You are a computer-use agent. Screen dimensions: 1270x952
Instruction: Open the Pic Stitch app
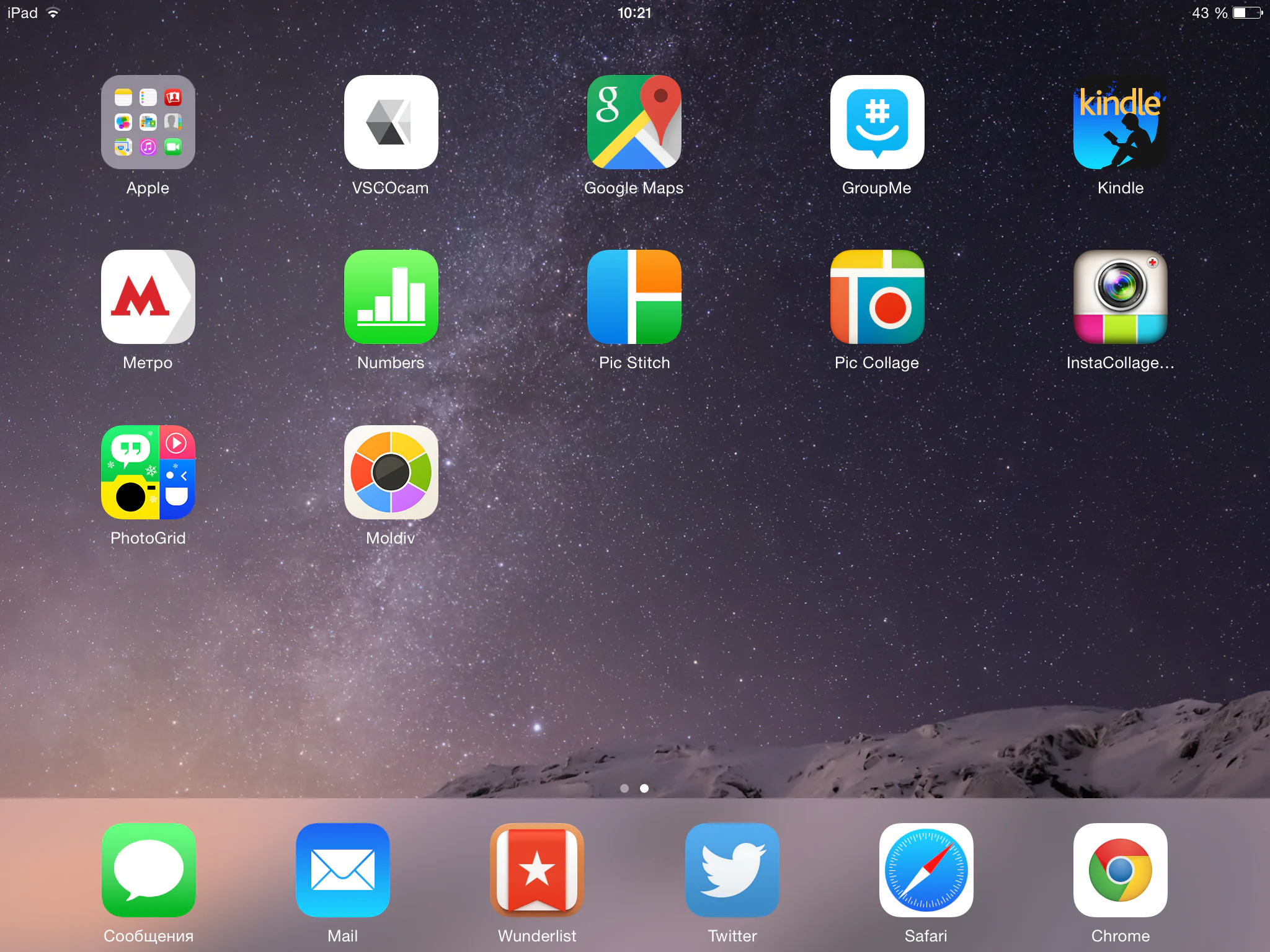click(634, 297)
